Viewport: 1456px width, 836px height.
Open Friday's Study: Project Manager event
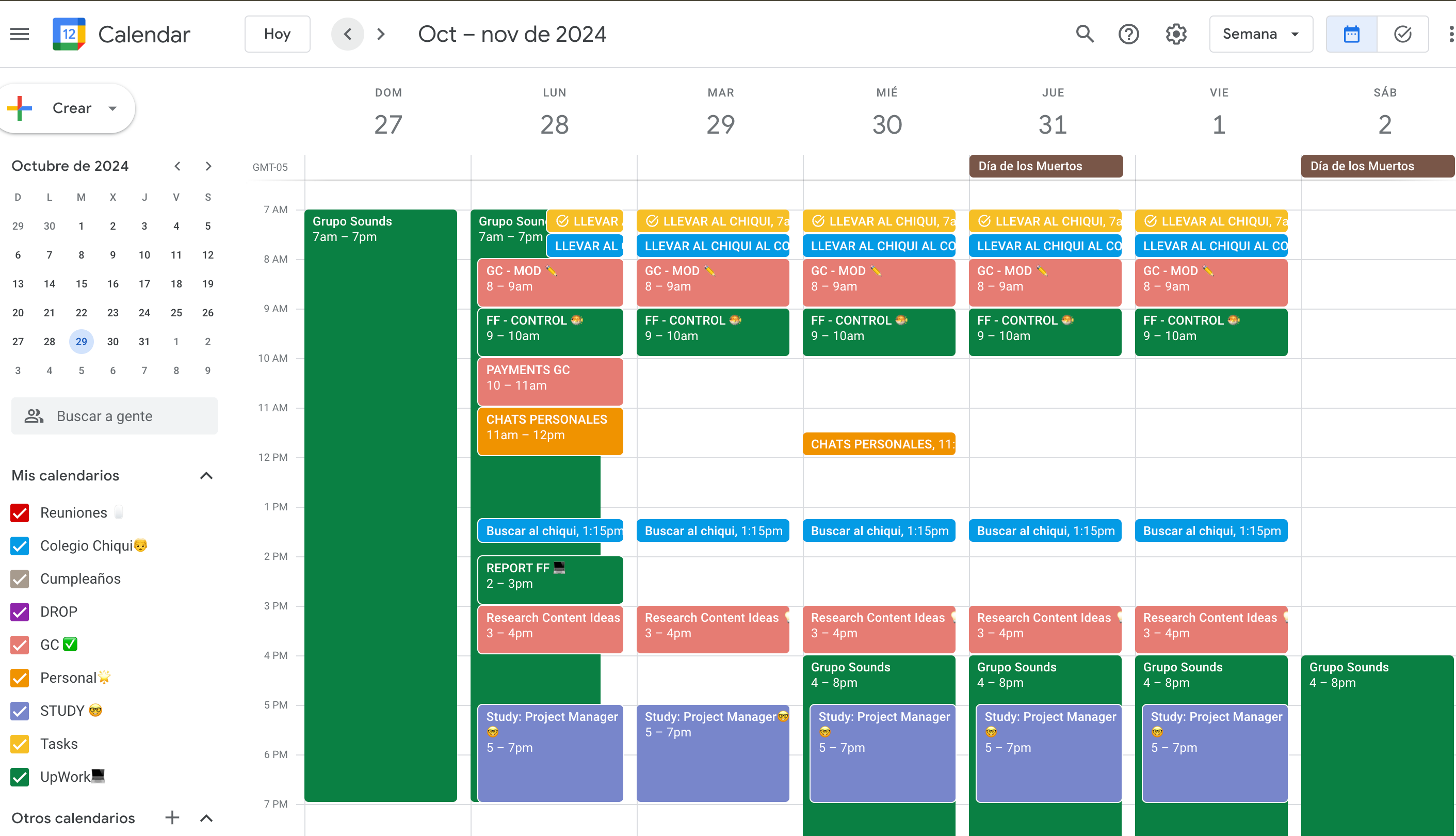tap(1215, 753)
